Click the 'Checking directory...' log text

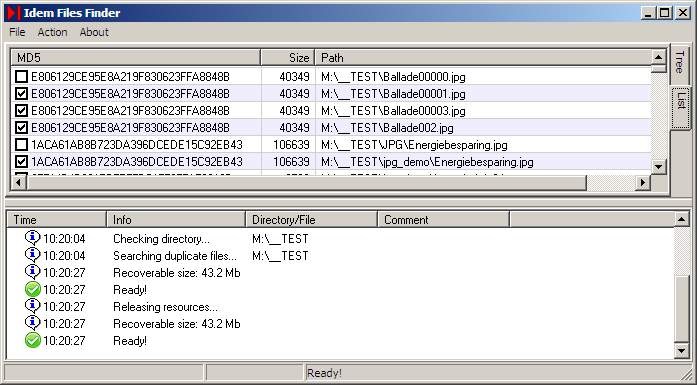pos(161,239)
